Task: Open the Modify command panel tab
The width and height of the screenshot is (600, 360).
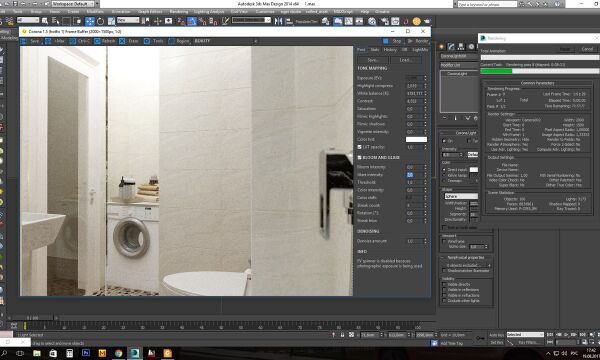Action: (x=451, y=47)
